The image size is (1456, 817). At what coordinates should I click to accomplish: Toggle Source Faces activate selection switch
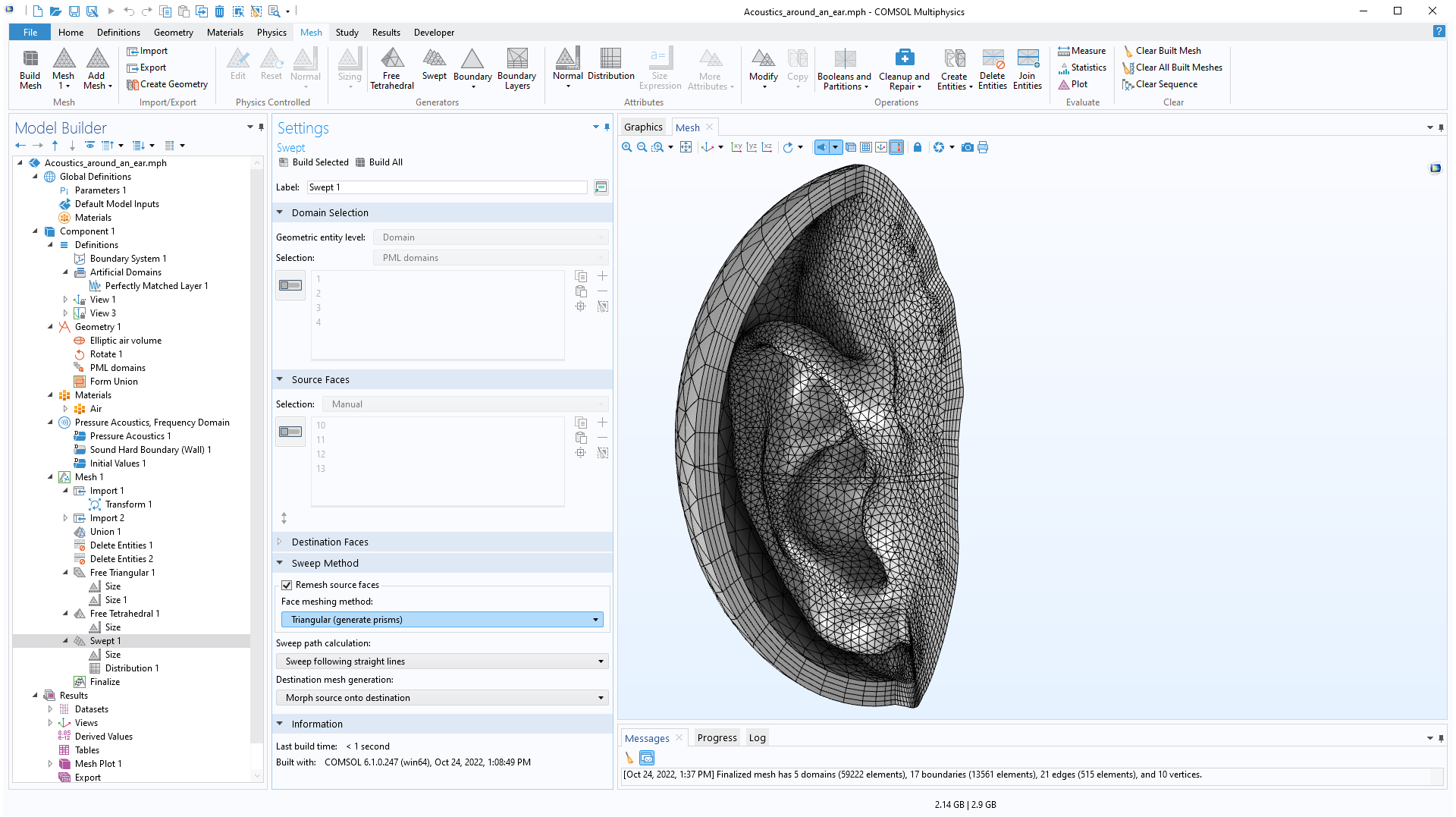[x=290, y=432]
